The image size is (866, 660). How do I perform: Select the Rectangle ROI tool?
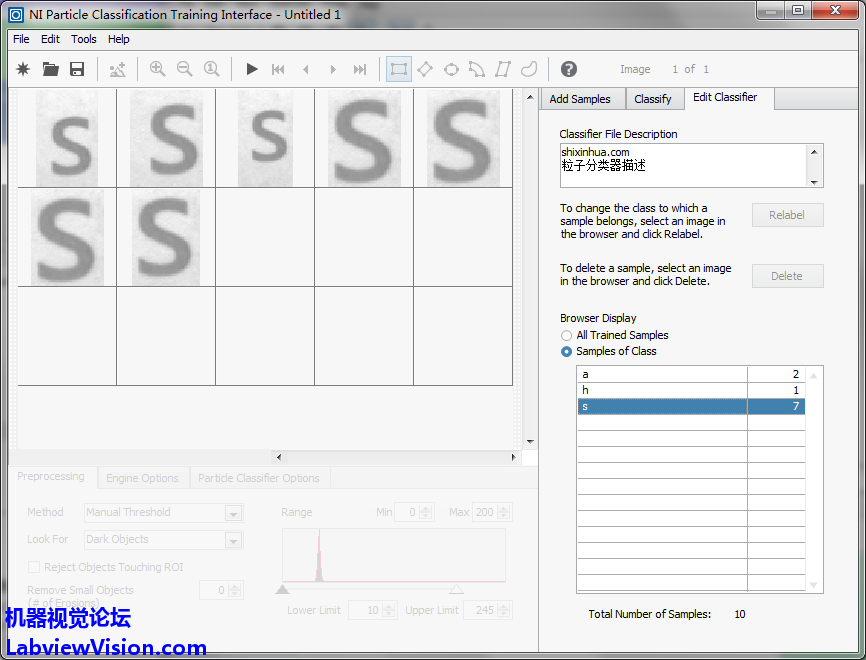(x=399, y=69)
